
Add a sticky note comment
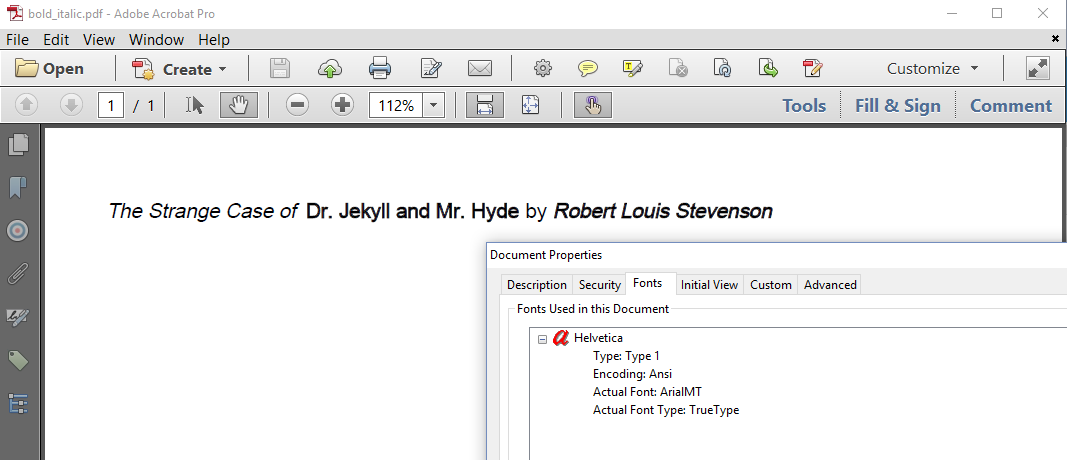coord(588,68)
